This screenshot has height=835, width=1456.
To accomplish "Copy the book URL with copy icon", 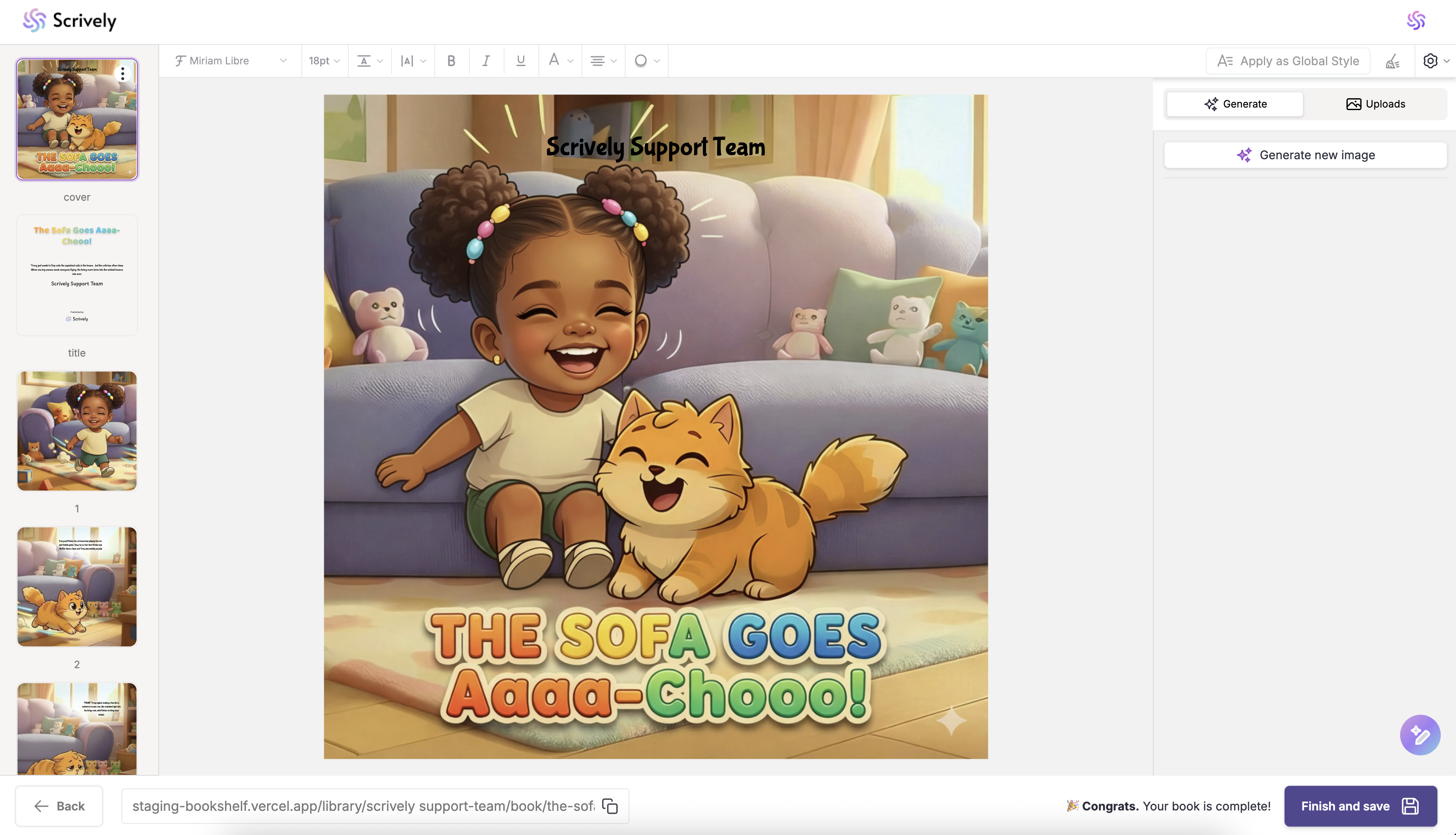I will click(x=610, y=806).
